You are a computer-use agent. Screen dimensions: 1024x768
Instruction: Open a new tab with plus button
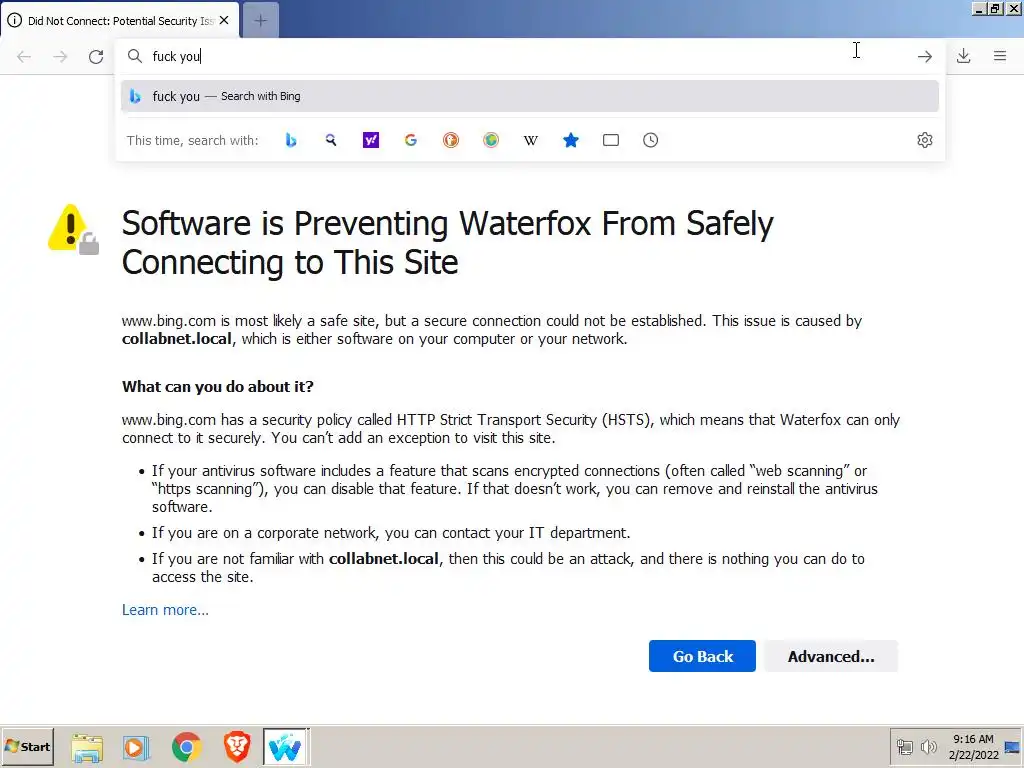(261, 20)
